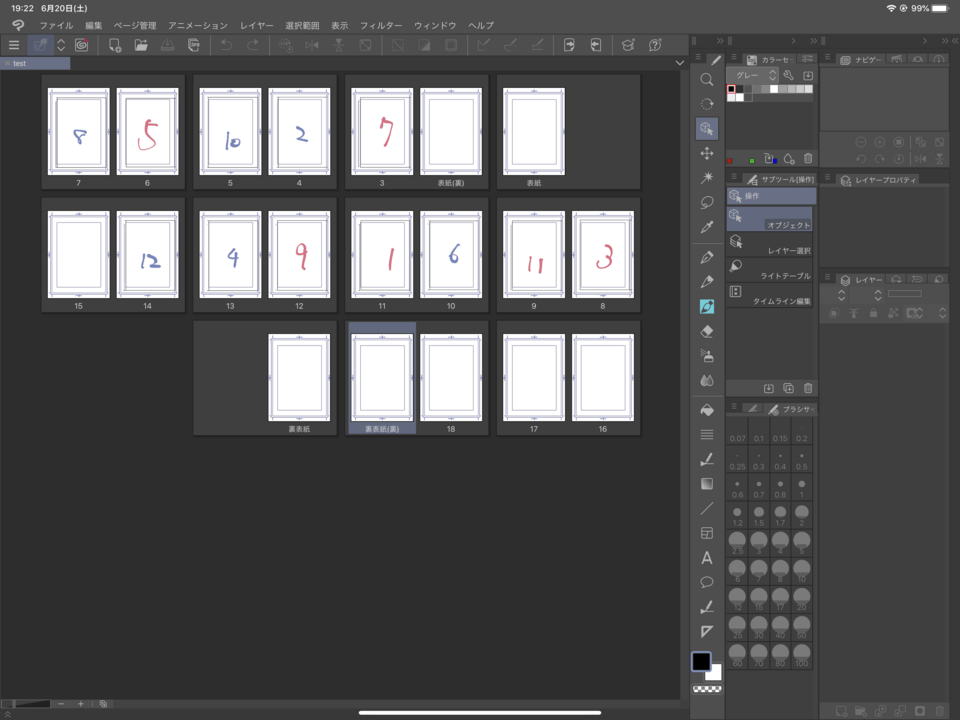Select the タイムライン編集 sub tool
960x720 pixels.
coord(770,294)
